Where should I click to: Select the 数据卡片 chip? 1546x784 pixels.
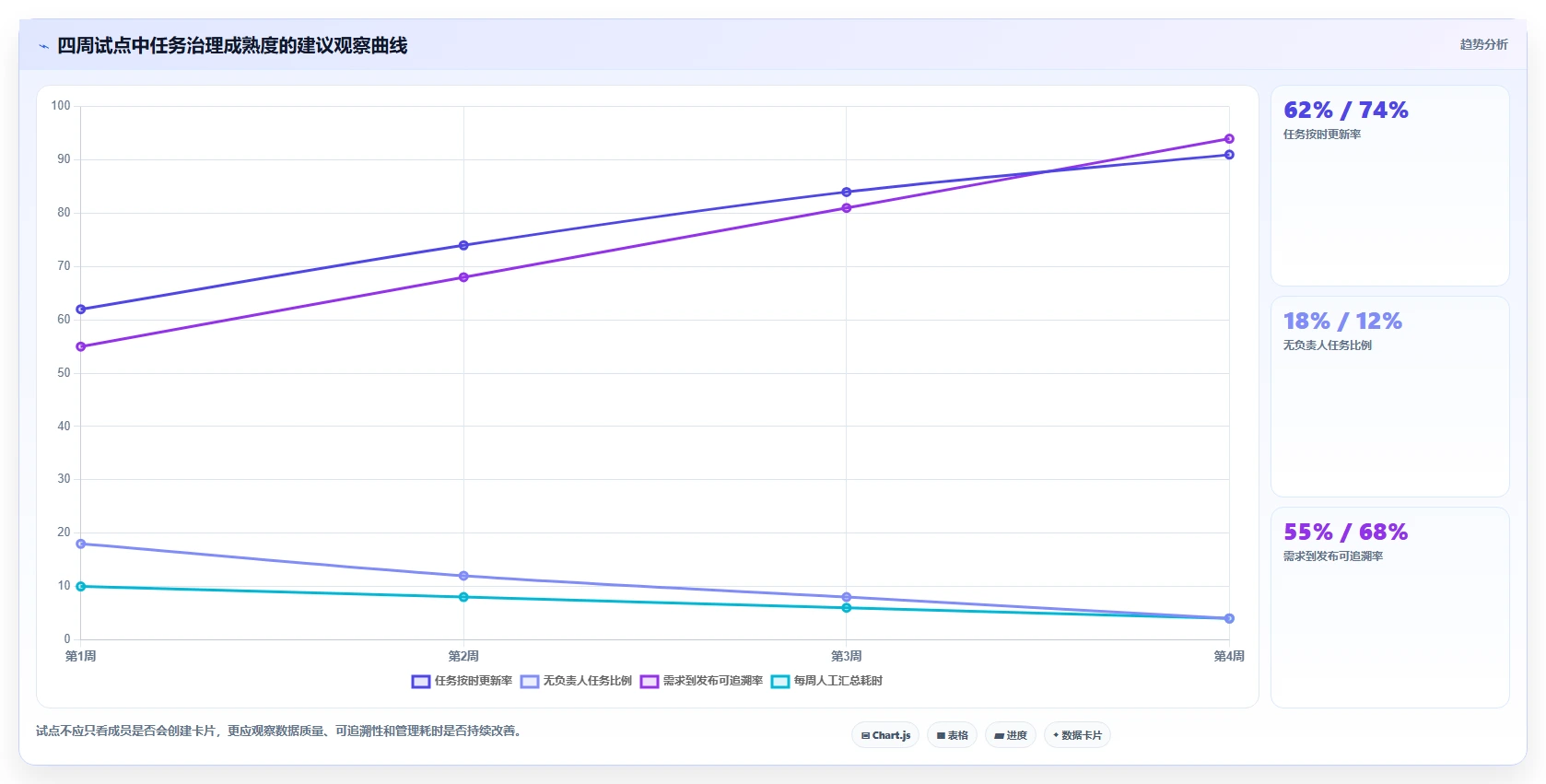point(1077,735)
